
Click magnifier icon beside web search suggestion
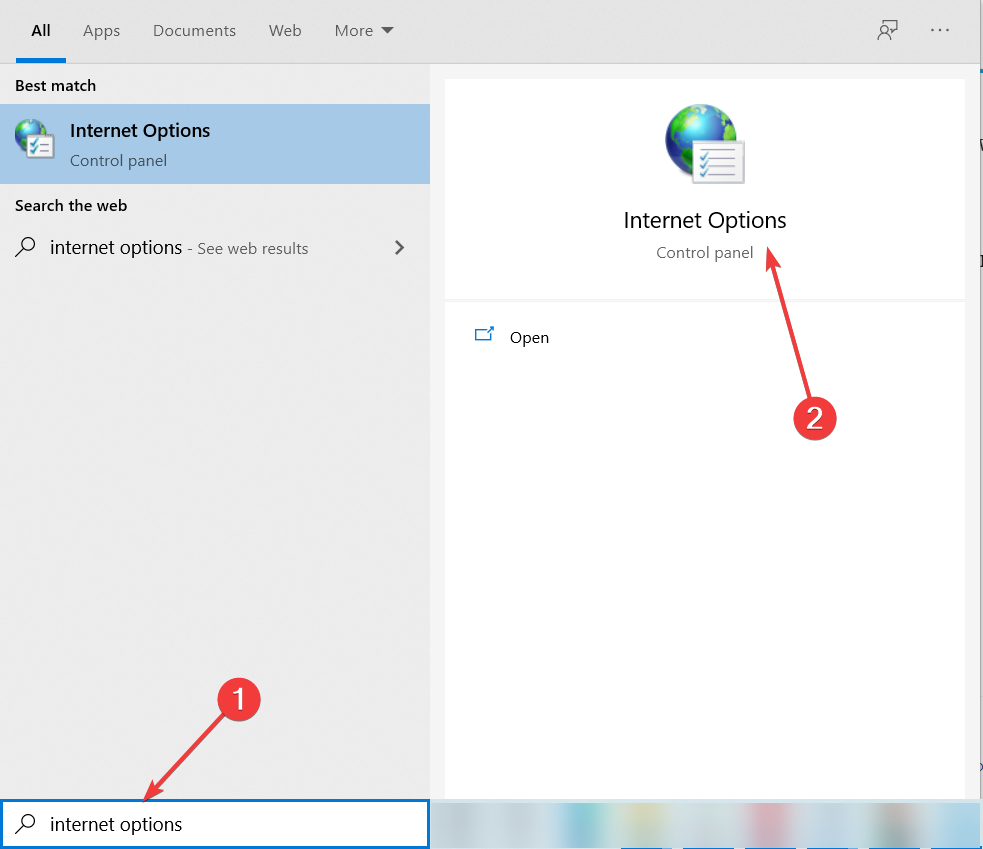pyautogui.click(x=25, y=247)
